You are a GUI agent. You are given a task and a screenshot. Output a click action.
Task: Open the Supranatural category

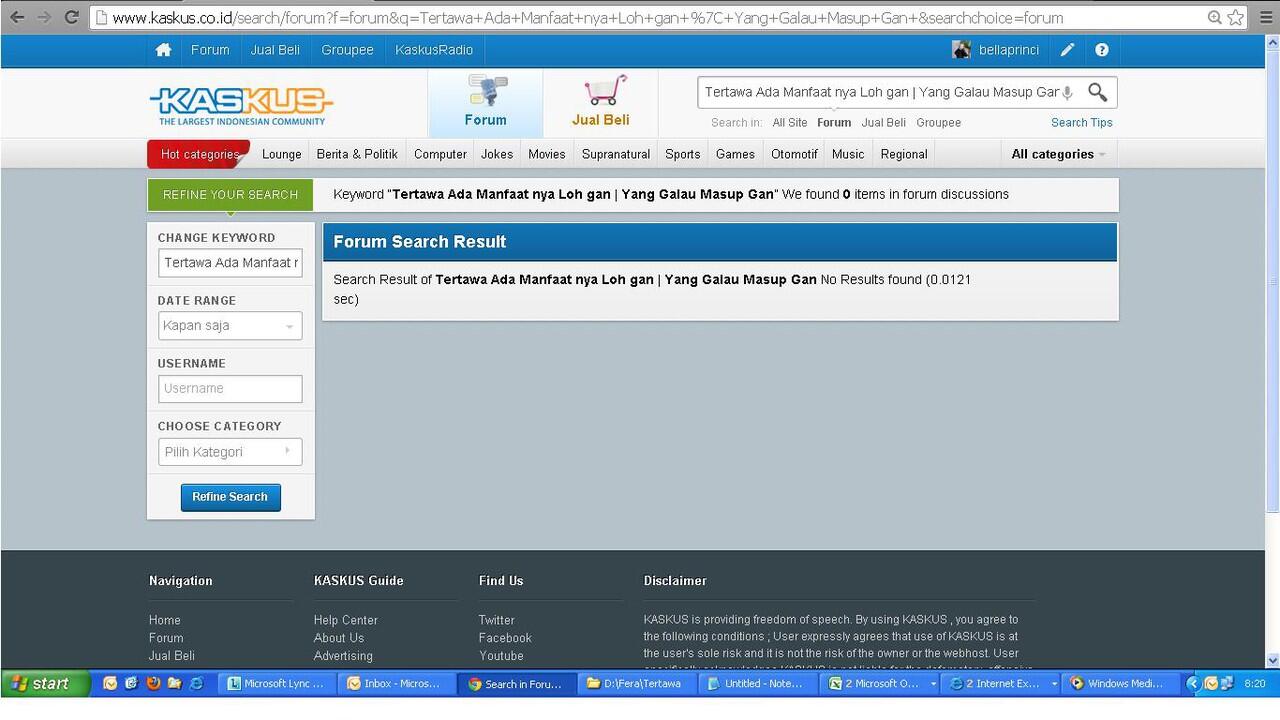tap(616, 154)
